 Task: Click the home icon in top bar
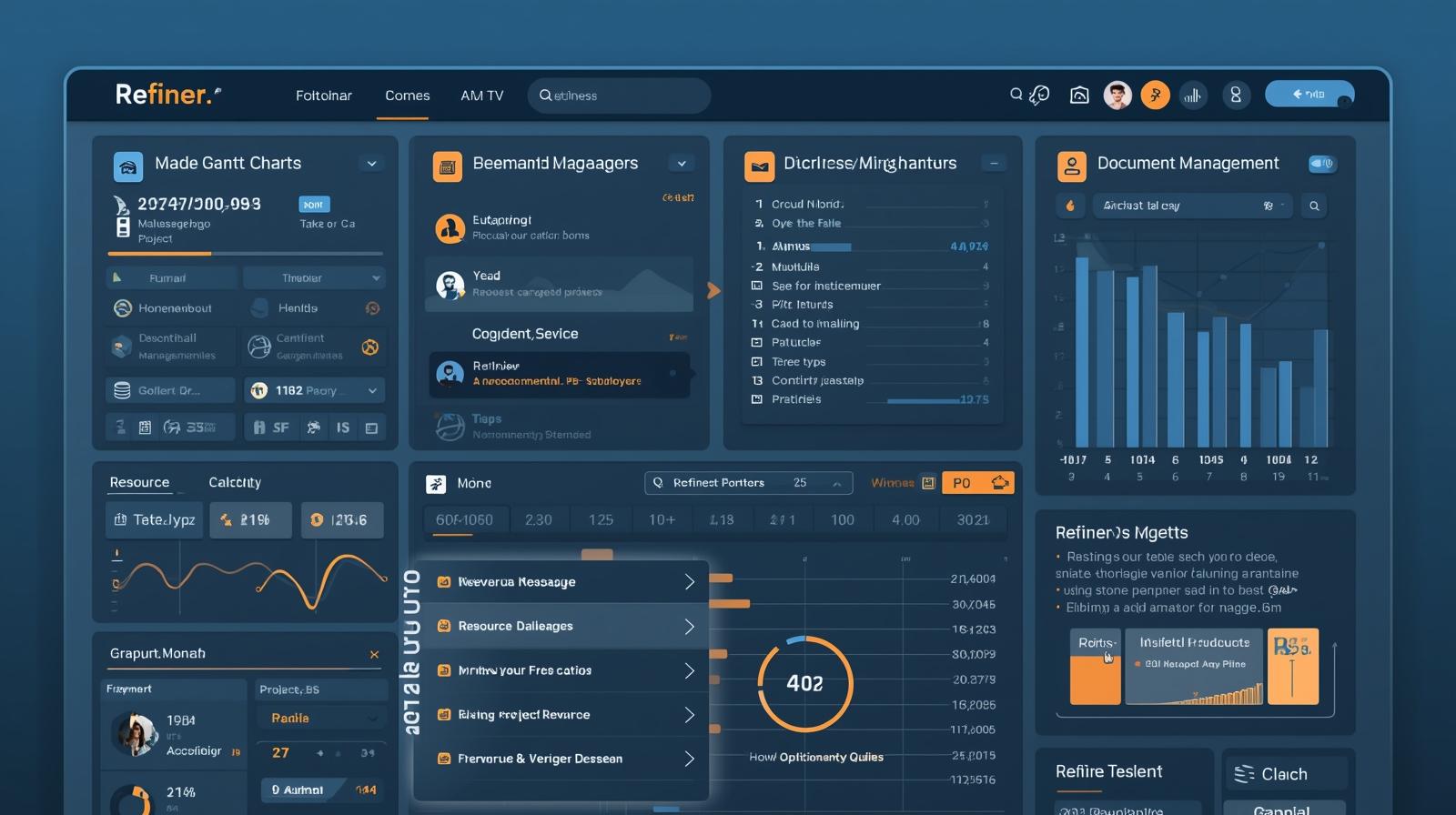point(1079,95)
